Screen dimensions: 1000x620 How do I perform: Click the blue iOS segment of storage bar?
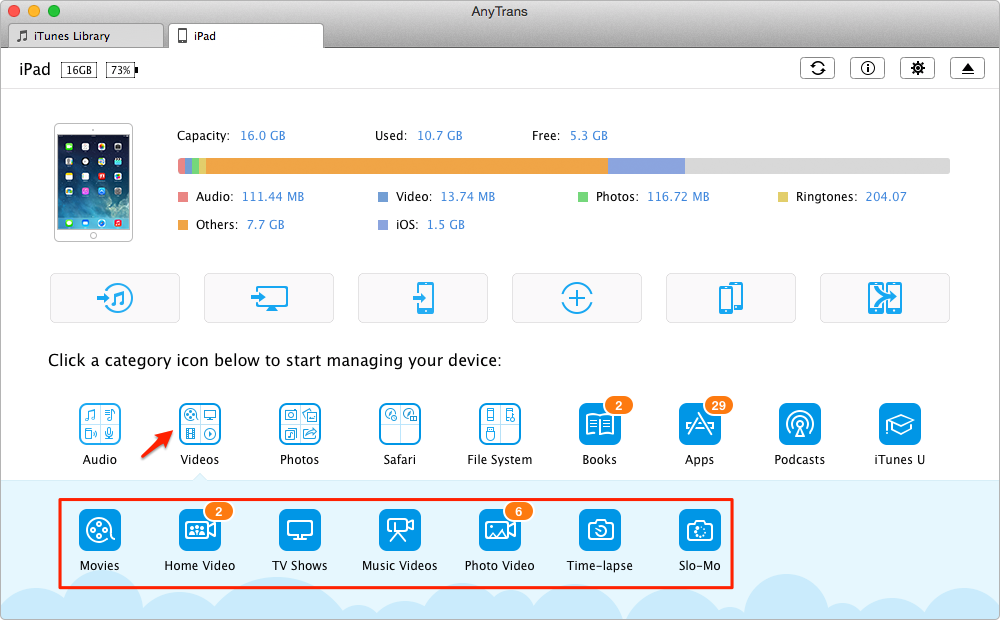[647, 166]
